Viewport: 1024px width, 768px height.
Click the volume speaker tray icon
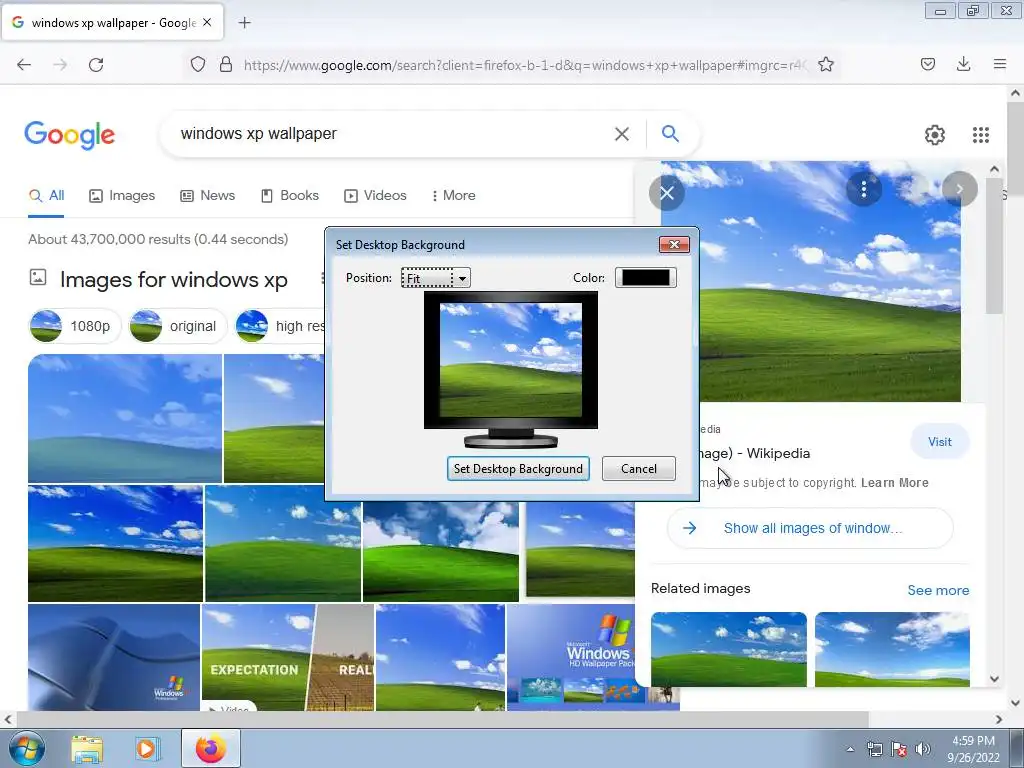(x=923, y=749)
